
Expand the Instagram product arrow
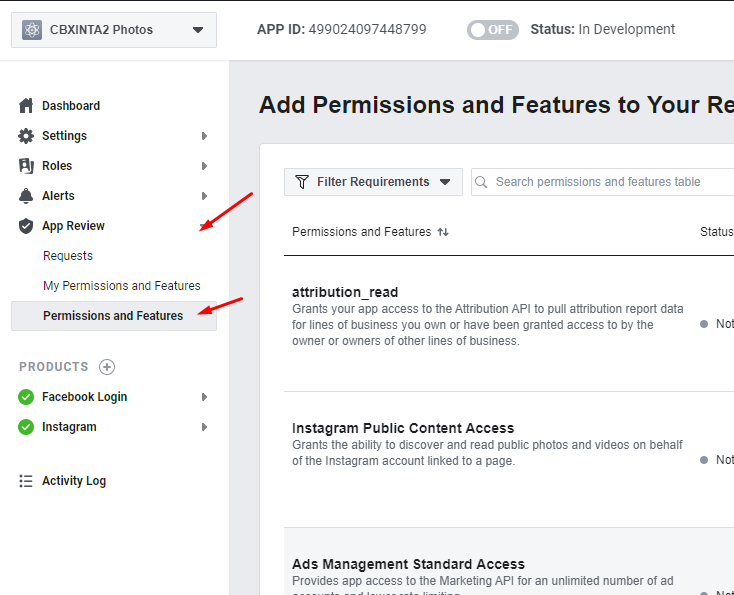[x=204, y=427]
